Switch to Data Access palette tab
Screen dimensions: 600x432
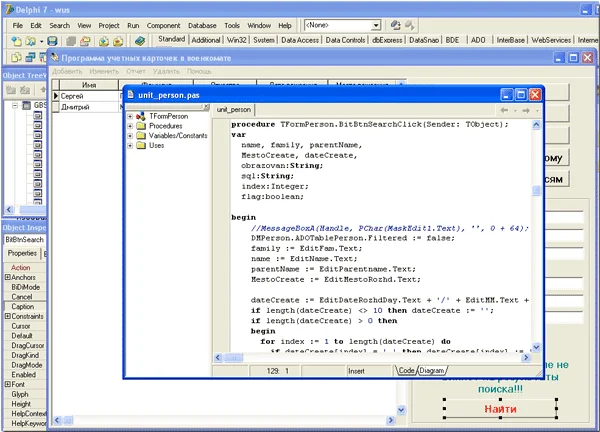coord(301,40)
